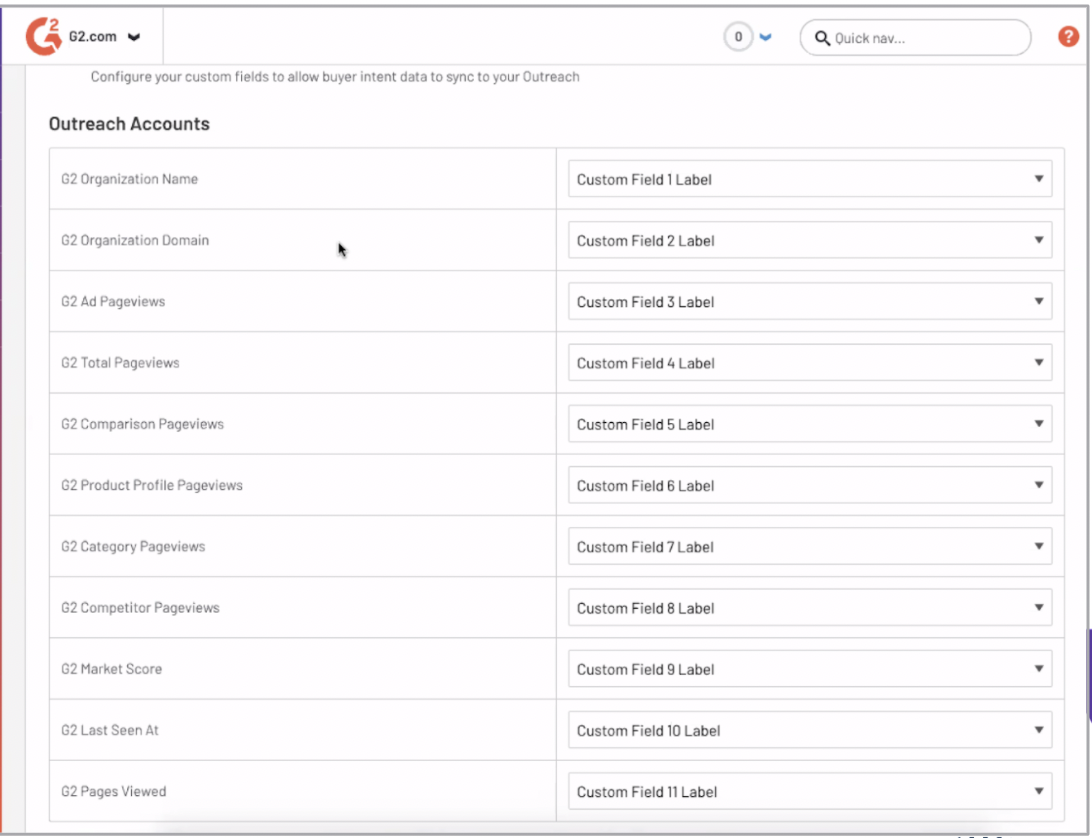1092x838 pixels.
Task: Click the magnifier icon in Quick nav
Action: click(822, 39)
